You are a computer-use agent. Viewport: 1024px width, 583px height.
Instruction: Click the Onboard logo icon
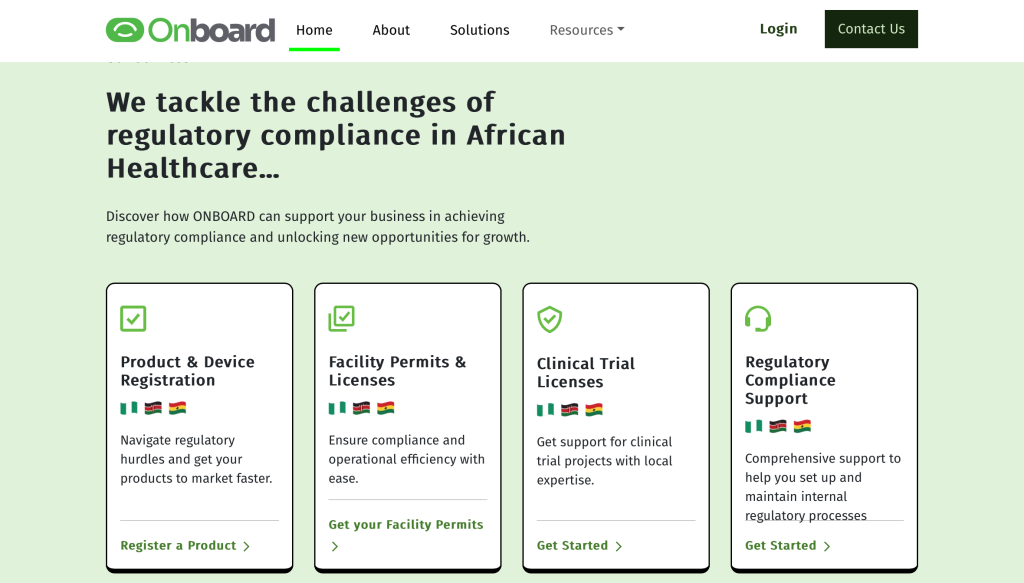(125, 30)
